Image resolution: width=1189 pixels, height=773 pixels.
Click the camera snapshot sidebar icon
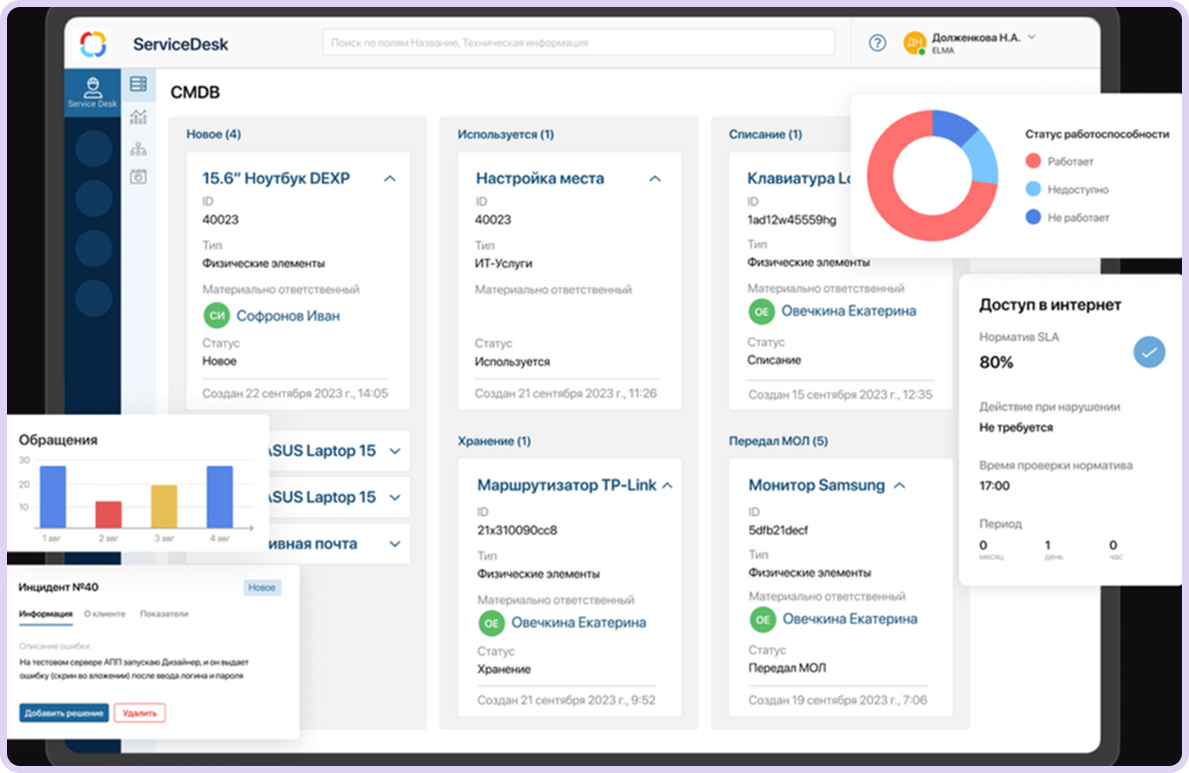[x=138, y=177]
